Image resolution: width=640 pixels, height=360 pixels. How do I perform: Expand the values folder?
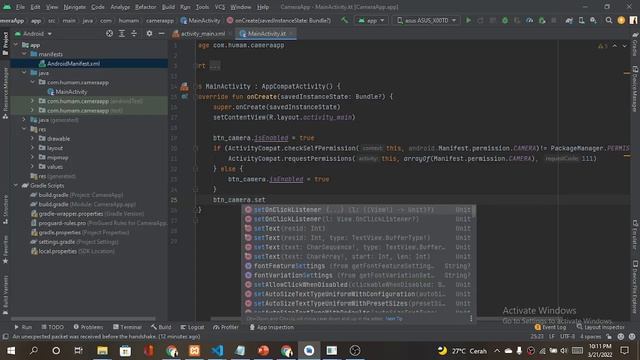tap(32, 167)
